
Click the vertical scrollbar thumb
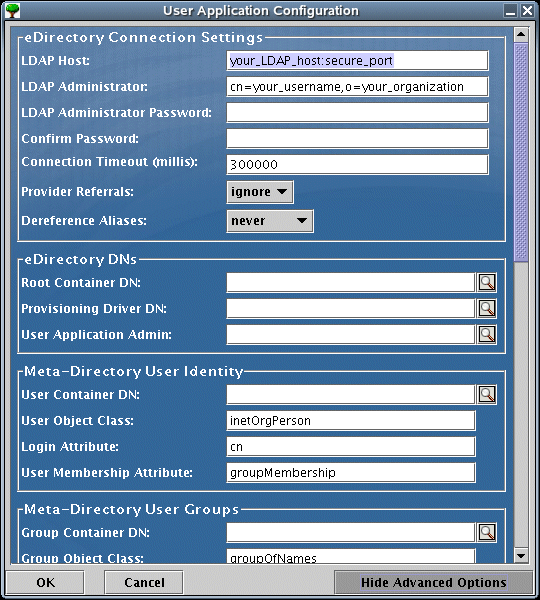tap(521, 152)
